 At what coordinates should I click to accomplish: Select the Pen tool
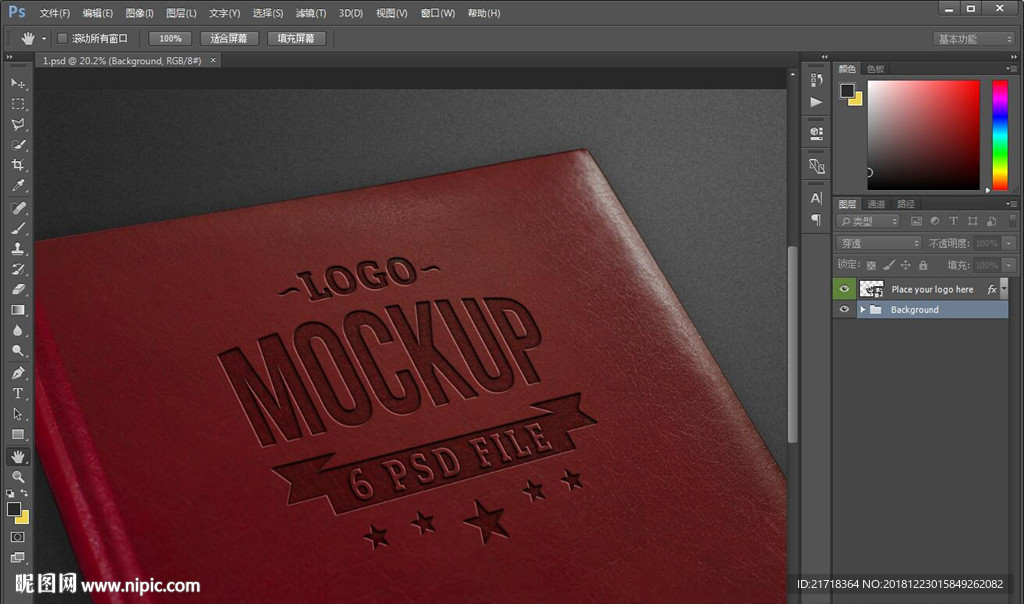tap(18, 372)
